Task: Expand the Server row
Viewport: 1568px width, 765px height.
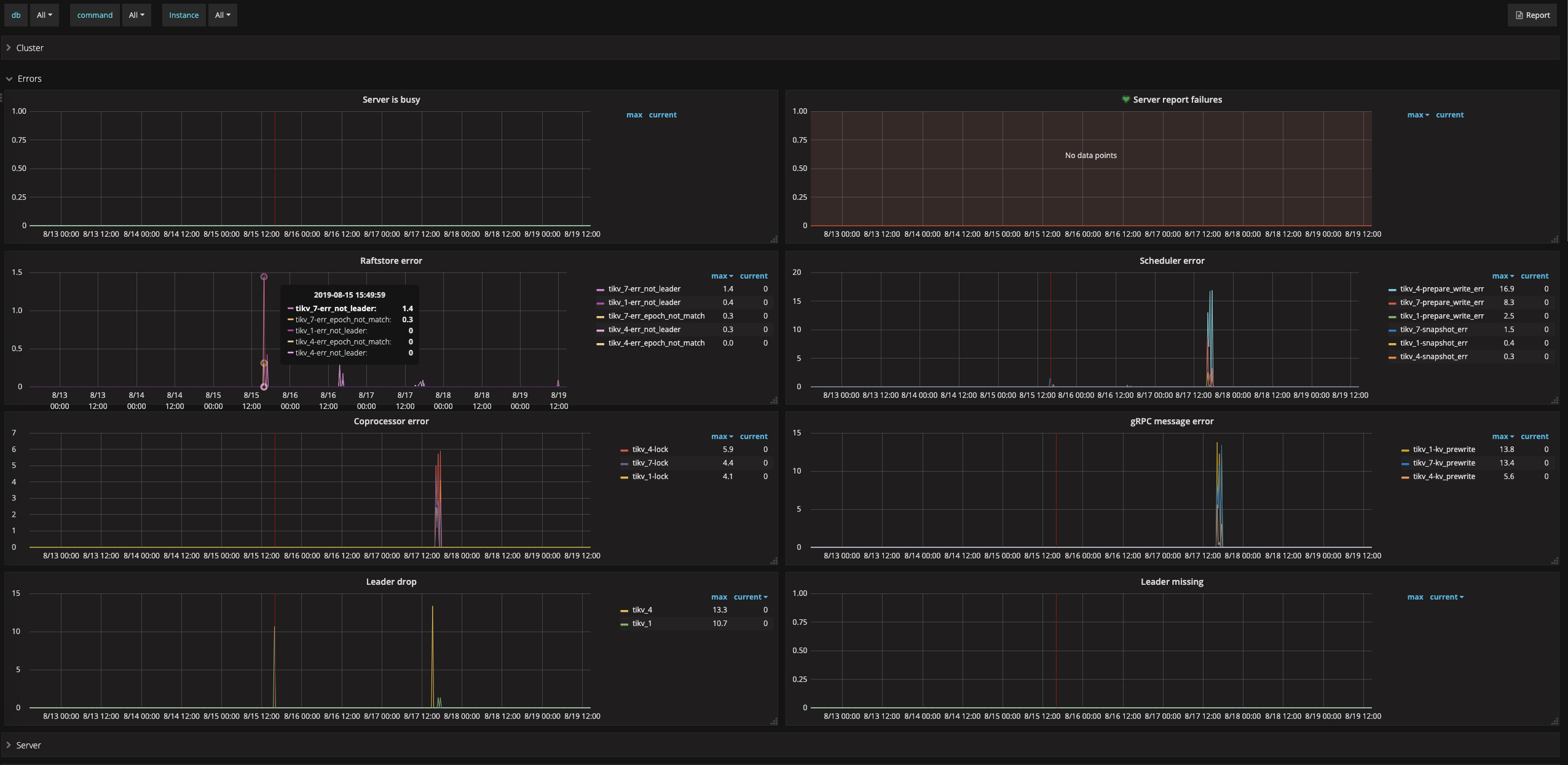Action: pyautogui.click(x=28, y=745)
